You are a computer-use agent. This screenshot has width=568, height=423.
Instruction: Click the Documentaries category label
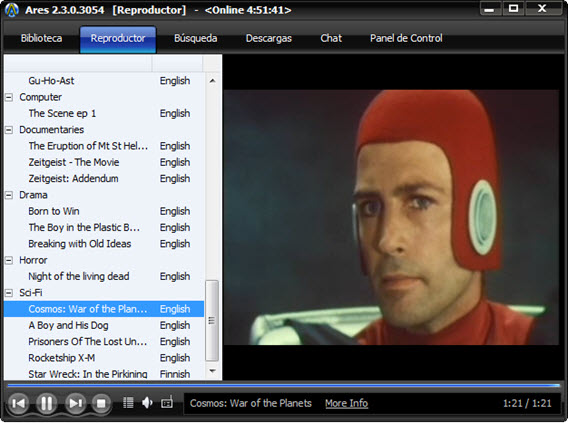coord(51,130)
